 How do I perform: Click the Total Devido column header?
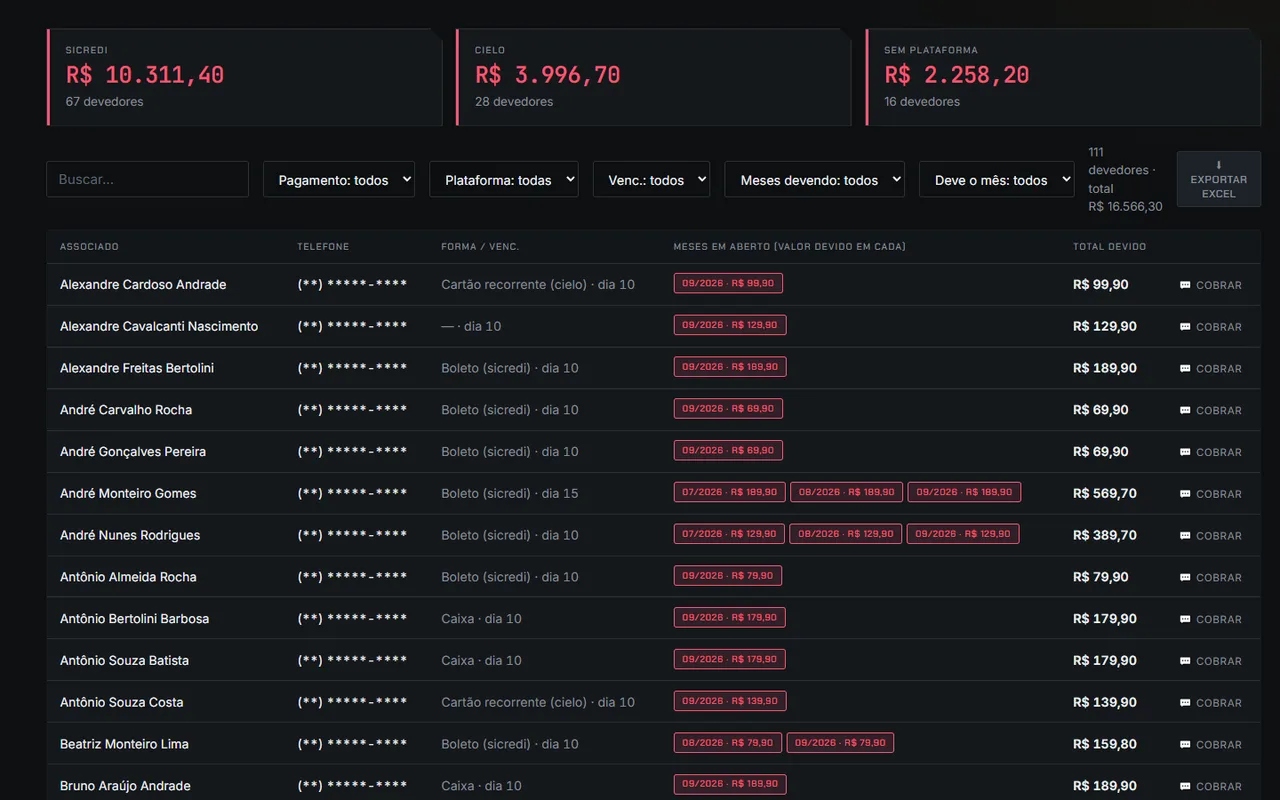(x=1109, y=247)
